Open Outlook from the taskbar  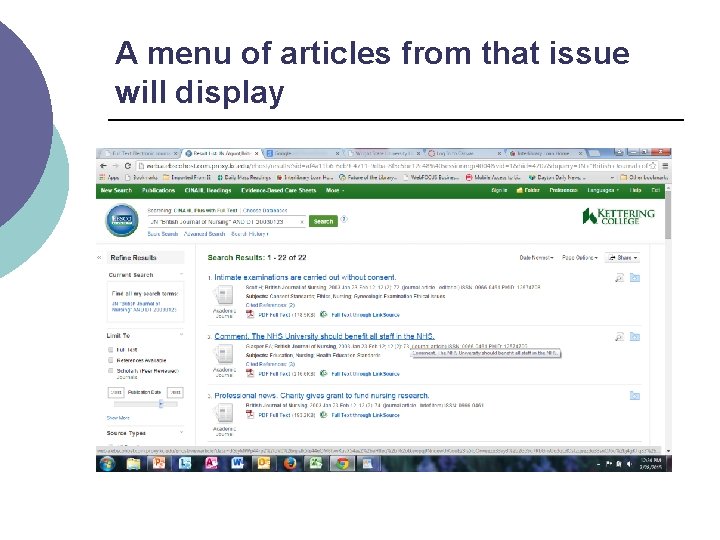tap(264, 463)
